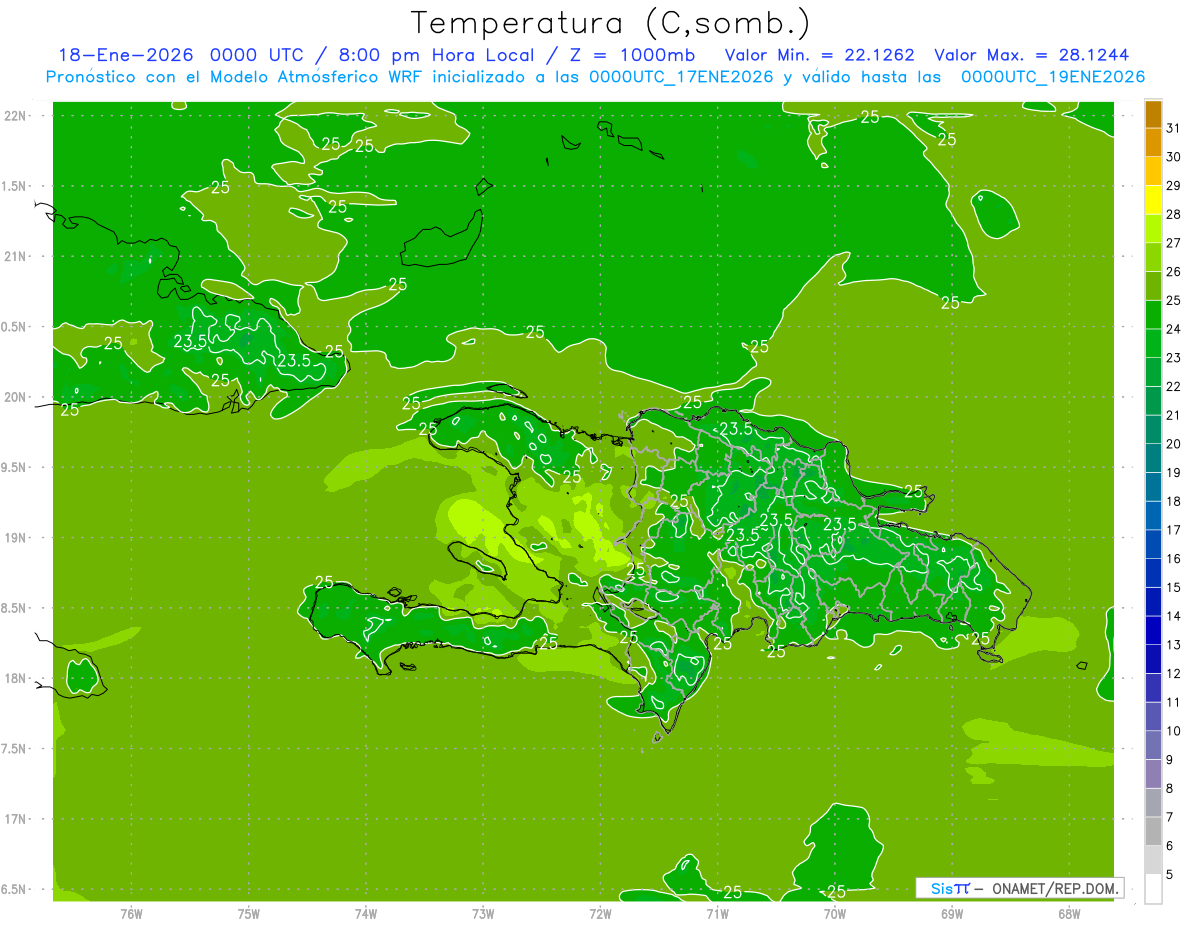Click the "19N" latitude axis label
Image resolution: width=1200 pixels, height=927 pixels.
[16, 538]
